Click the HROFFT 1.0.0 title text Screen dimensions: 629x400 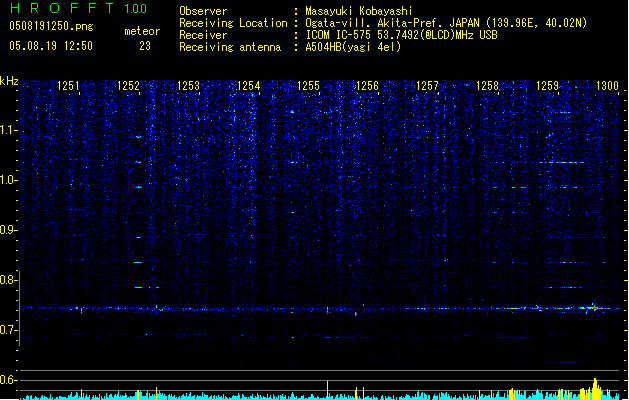point(79,8)
